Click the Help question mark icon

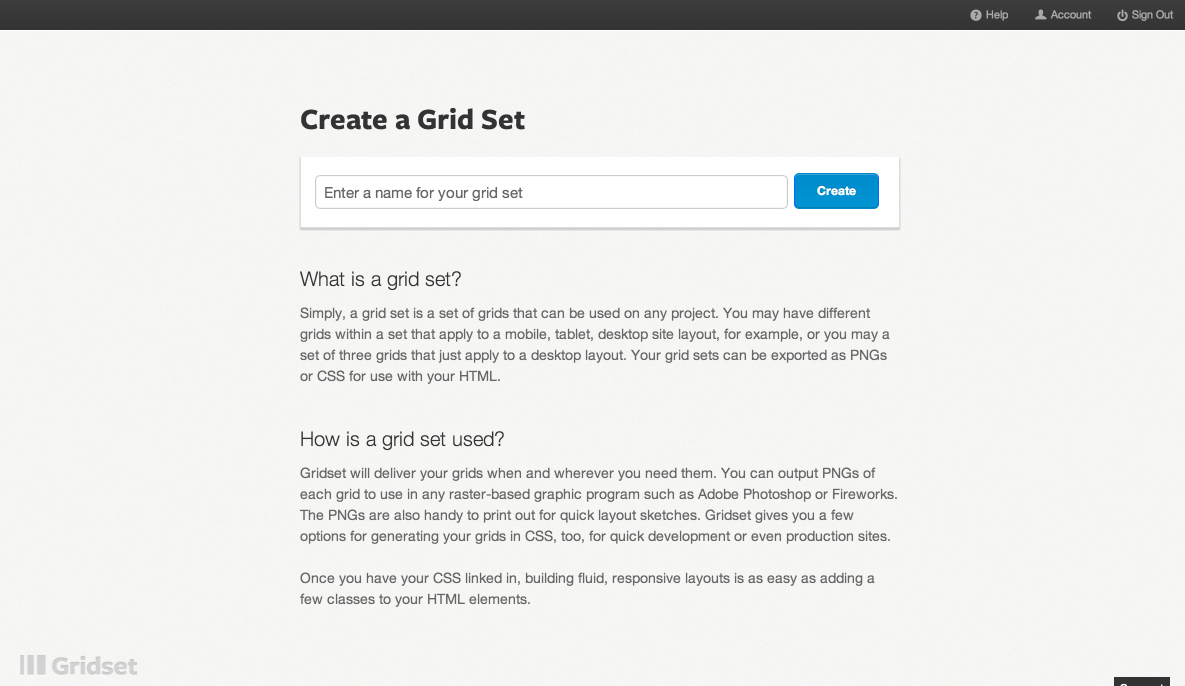[976, 15]
